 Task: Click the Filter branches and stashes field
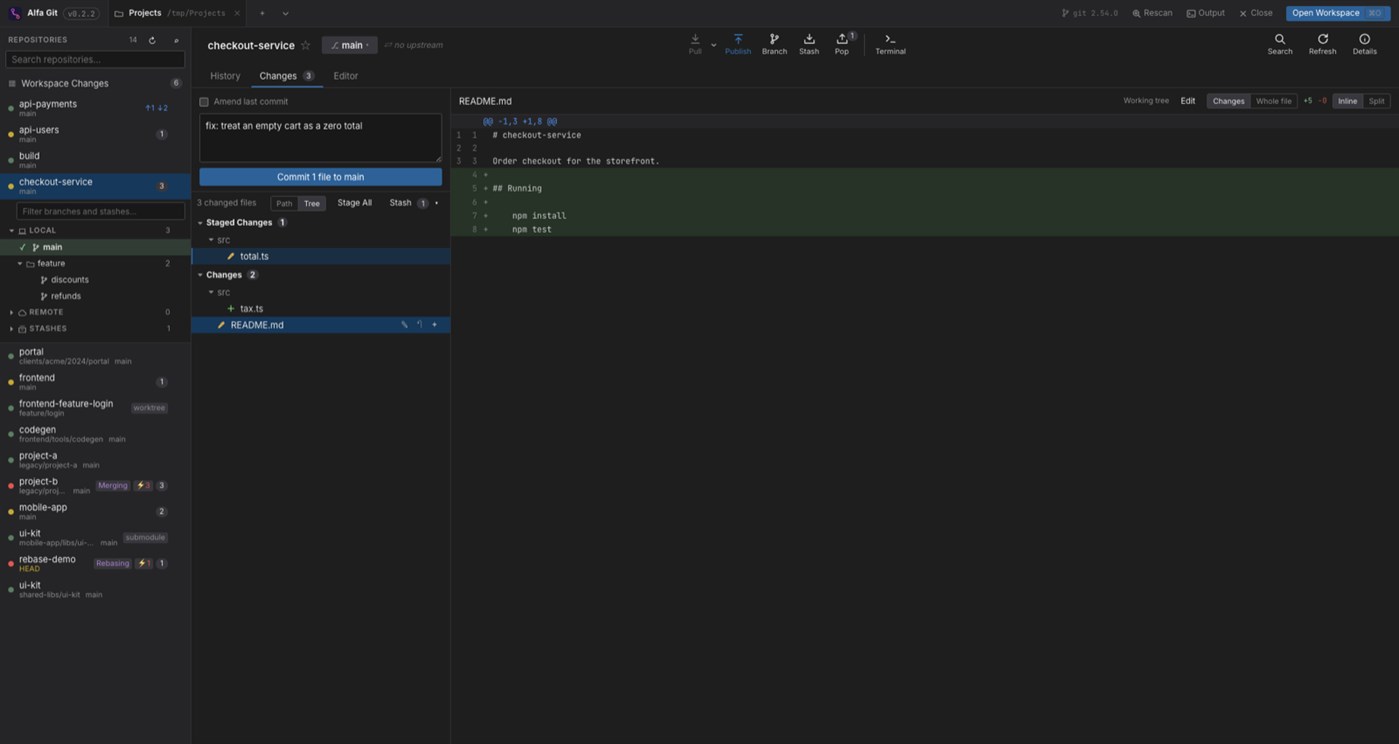pos(100,211)
